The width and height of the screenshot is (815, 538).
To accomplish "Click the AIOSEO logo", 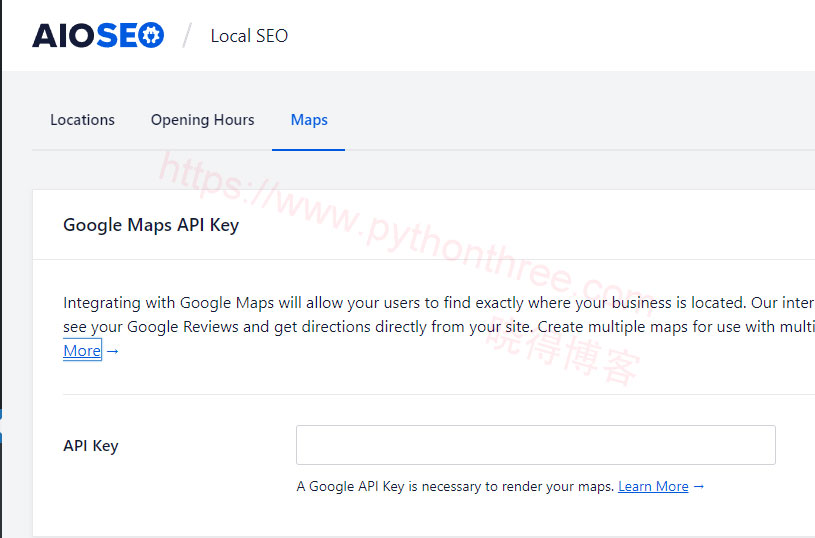I will click(x=98, y=36).
